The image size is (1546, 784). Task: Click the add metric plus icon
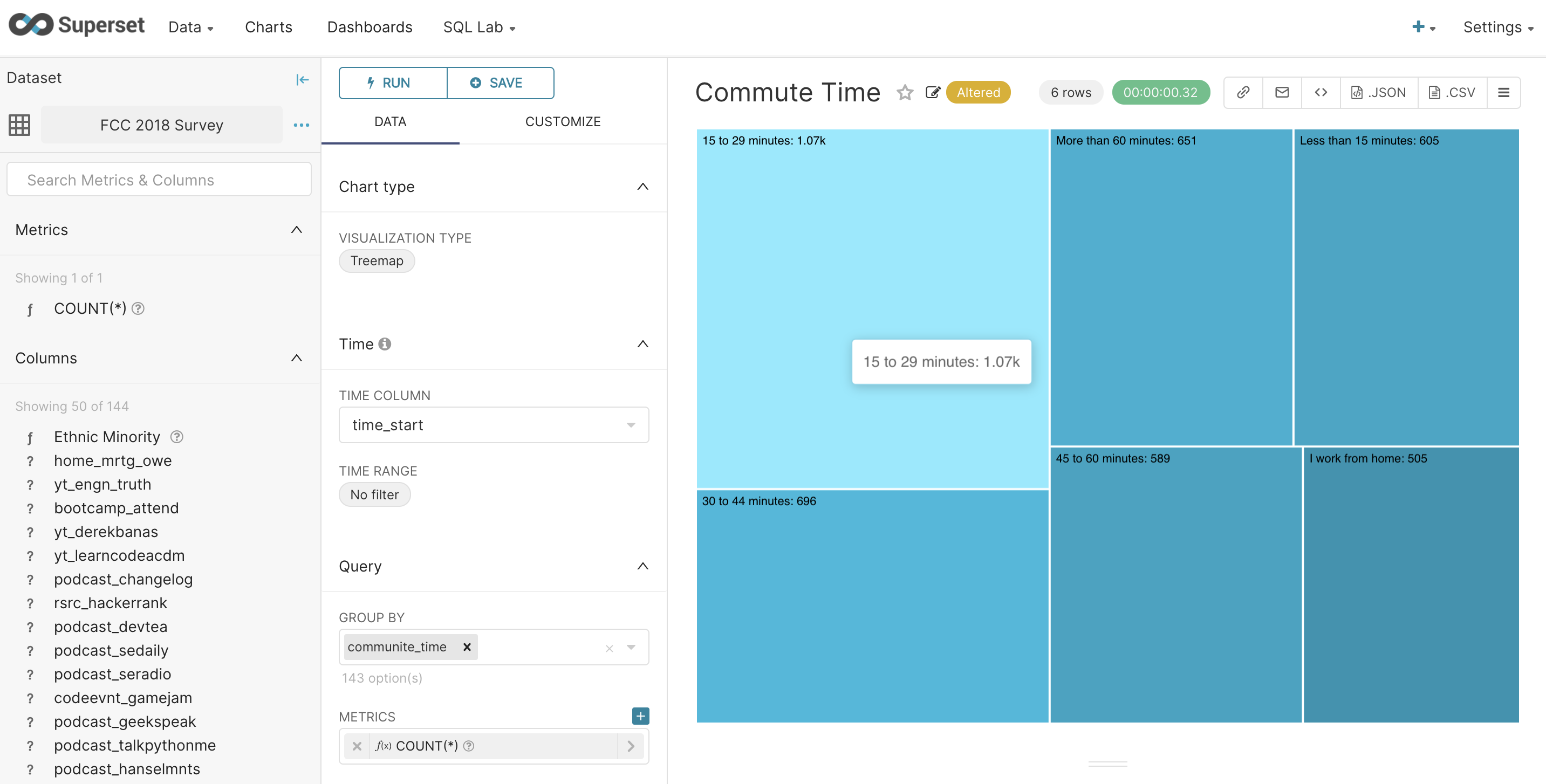point(640,716)
